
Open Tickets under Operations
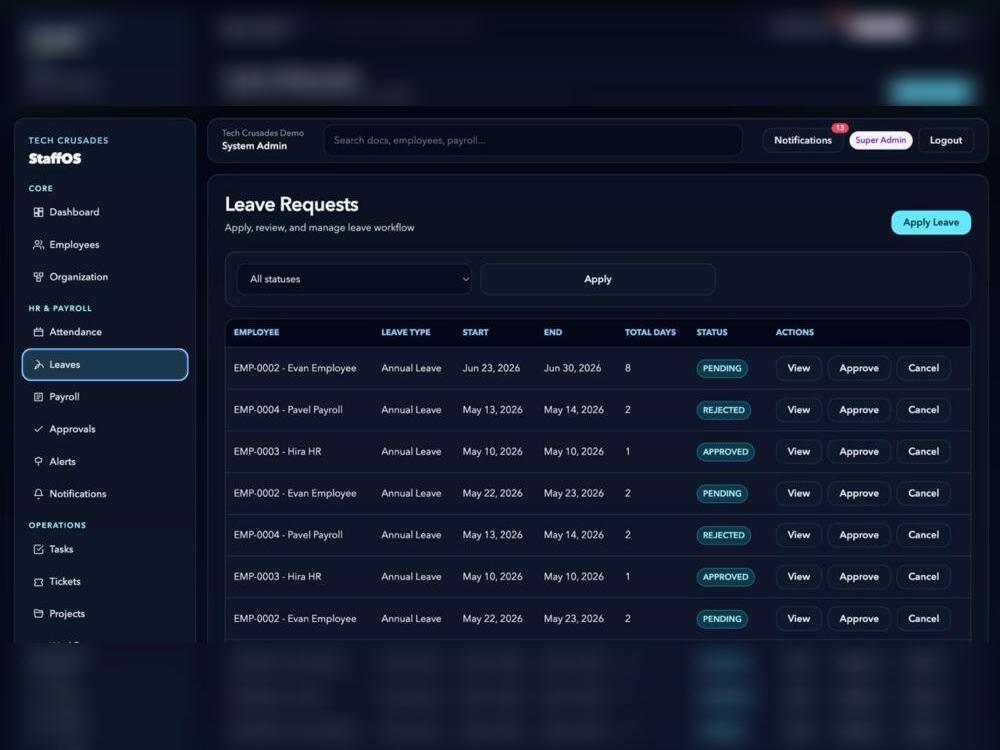[x=105, y=582]
